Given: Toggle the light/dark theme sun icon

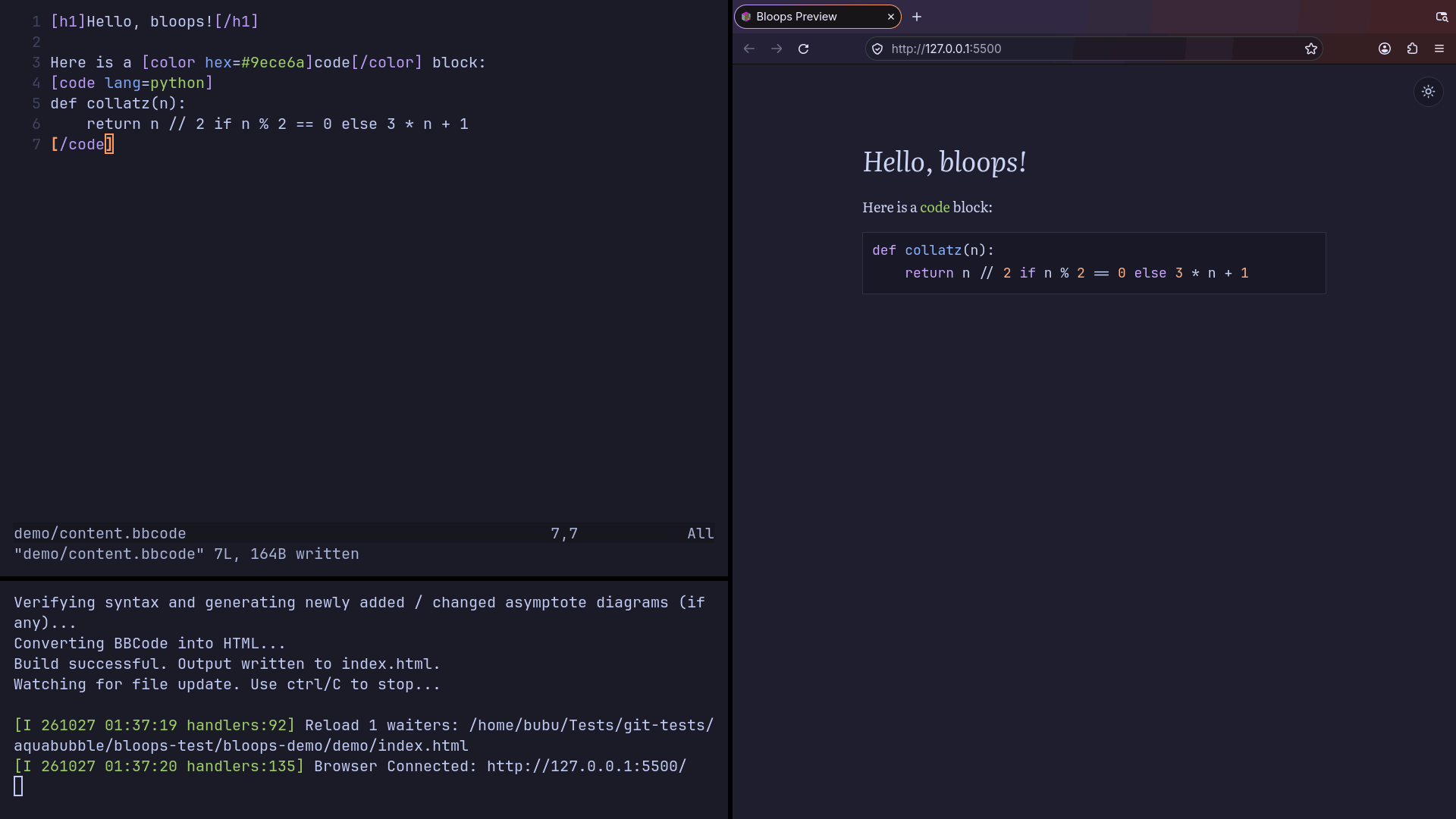Looking at the screenshot, I should (1428, 92).
